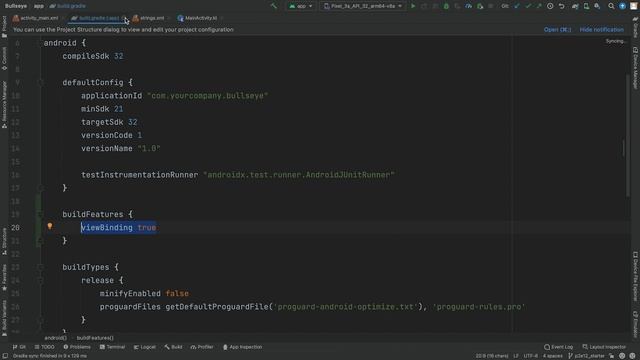
Task: Click the lightbulb quick-fix icon on line 20
Action: point(50,226)
